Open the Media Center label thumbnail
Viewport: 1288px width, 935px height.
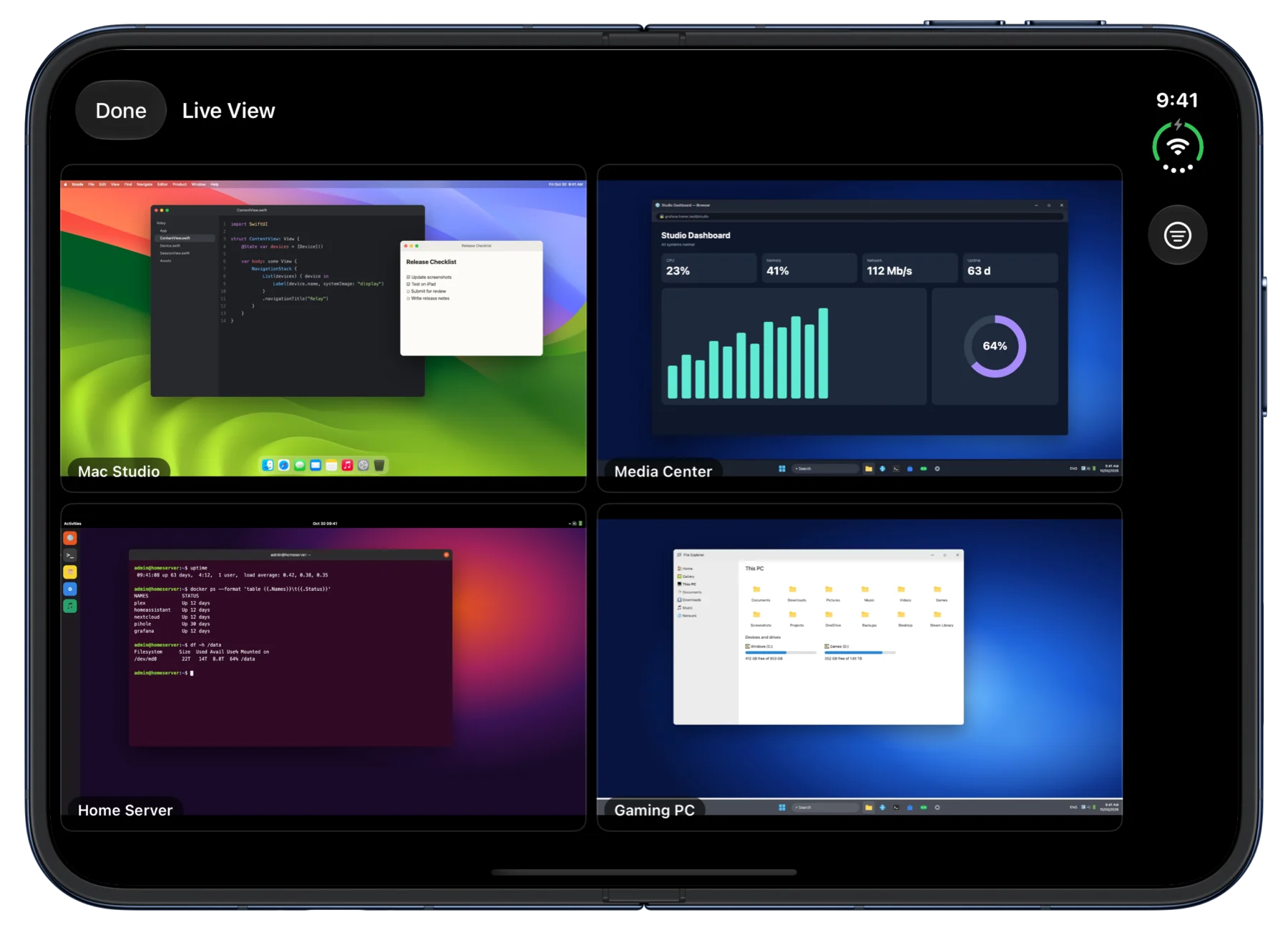[663, 471]
